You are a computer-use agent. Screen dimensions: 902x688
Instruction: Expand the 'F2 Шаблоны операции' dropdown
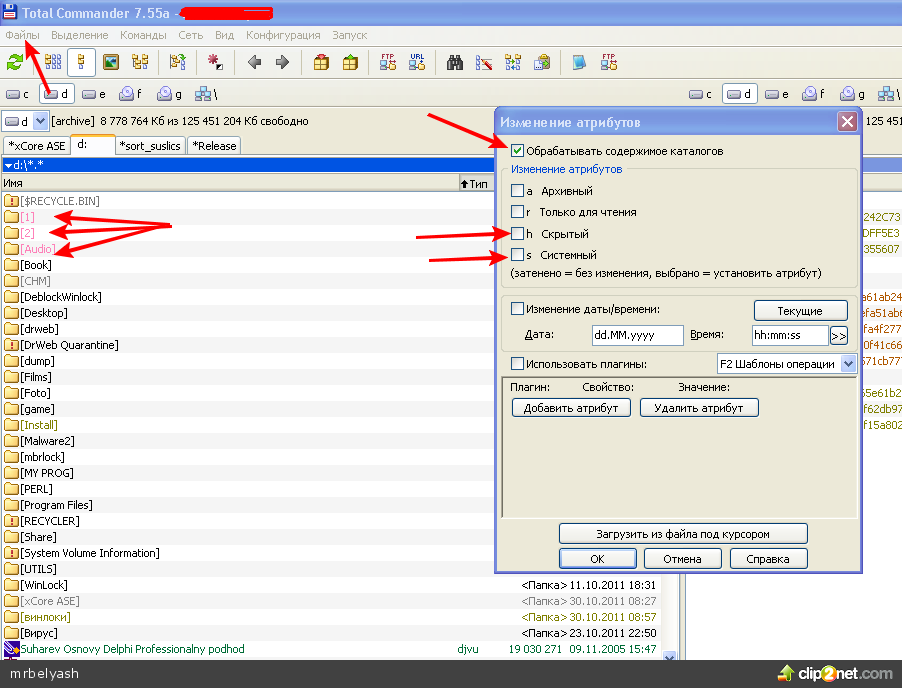848,364
